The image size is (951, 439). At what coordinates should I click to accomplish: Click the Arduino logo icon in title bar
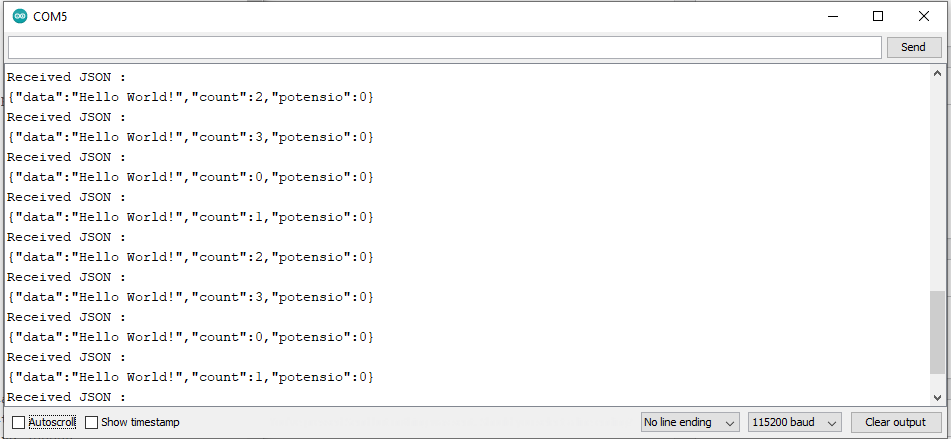point(20,16)
